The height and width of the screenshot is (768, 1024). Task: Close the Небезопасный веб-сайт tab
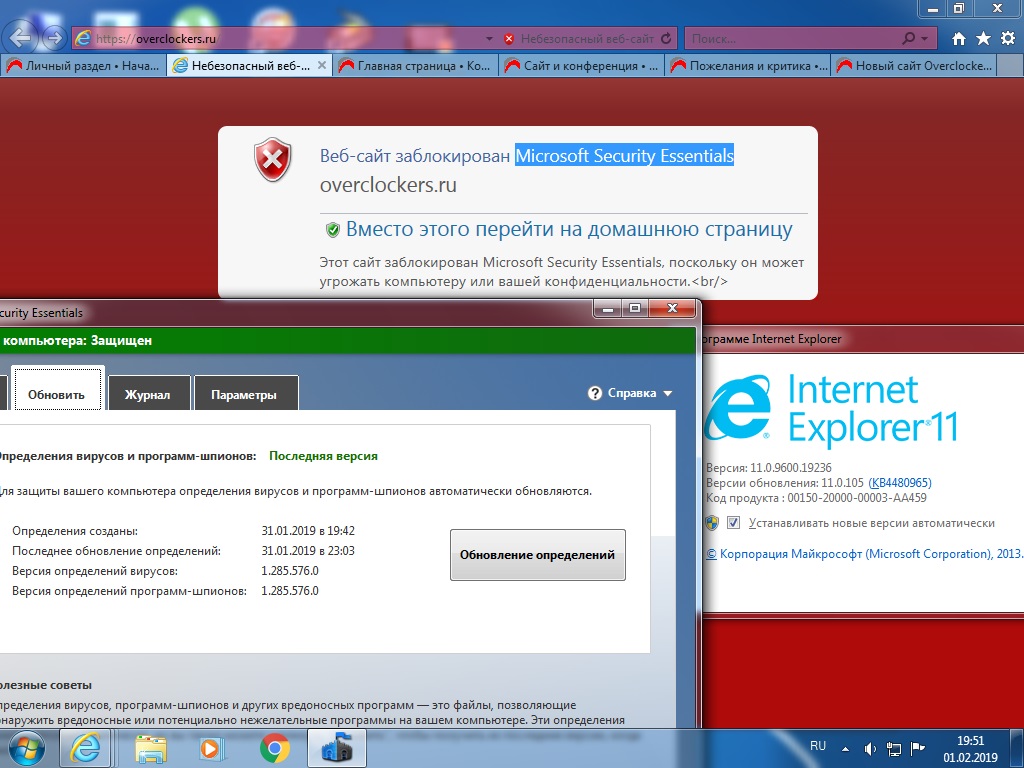[321, 65]
